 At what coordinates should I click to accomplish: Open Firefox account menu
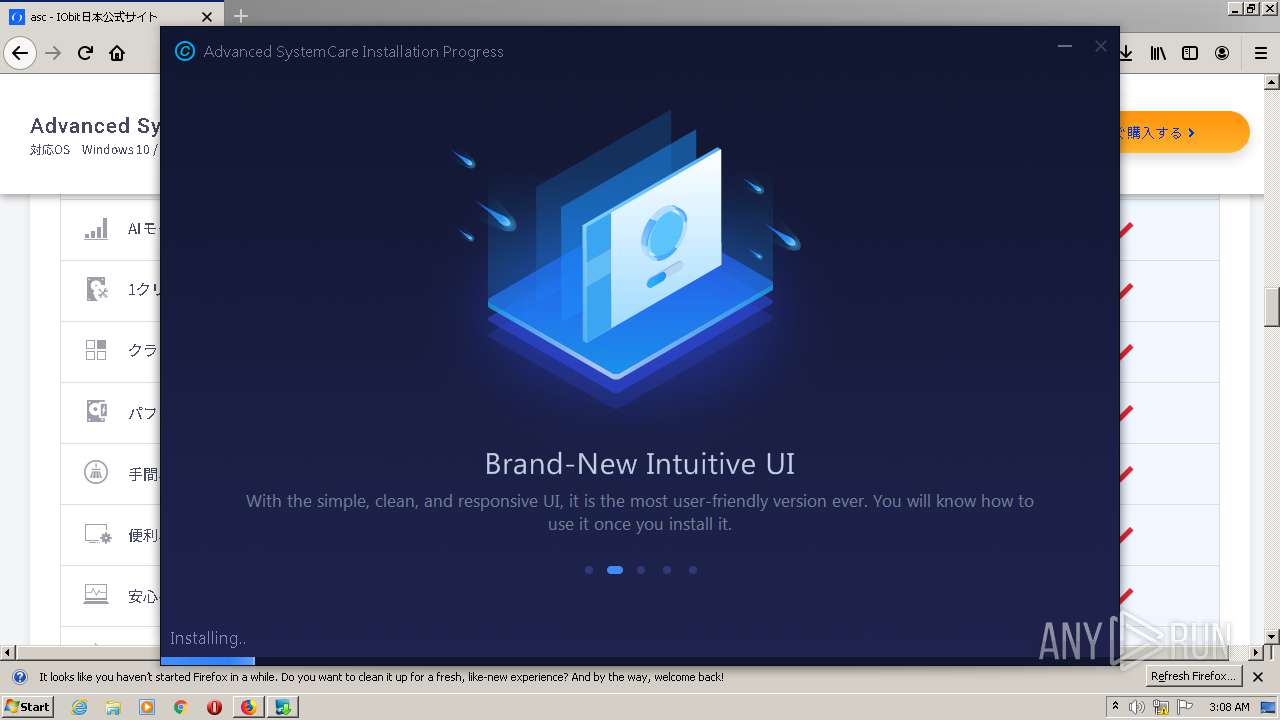pos(1222,53)
